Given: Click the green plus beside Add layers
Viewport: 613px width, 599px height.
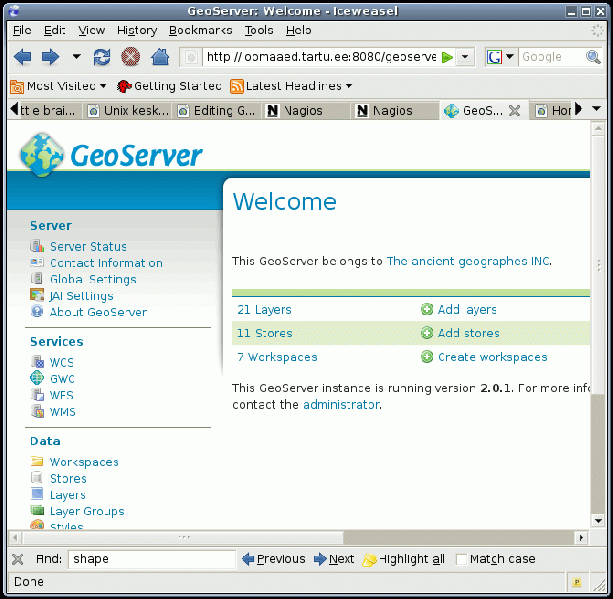Looking at the screenshot, I should (x=427, y=309).
